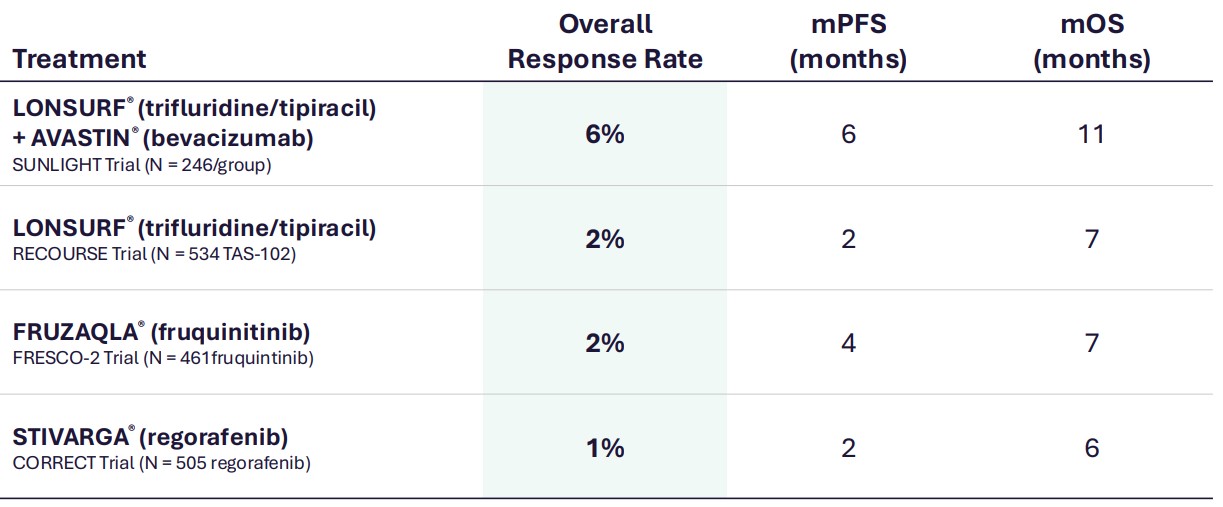Click the SUNLIGHT Trial subtitle text

[142, 165]
